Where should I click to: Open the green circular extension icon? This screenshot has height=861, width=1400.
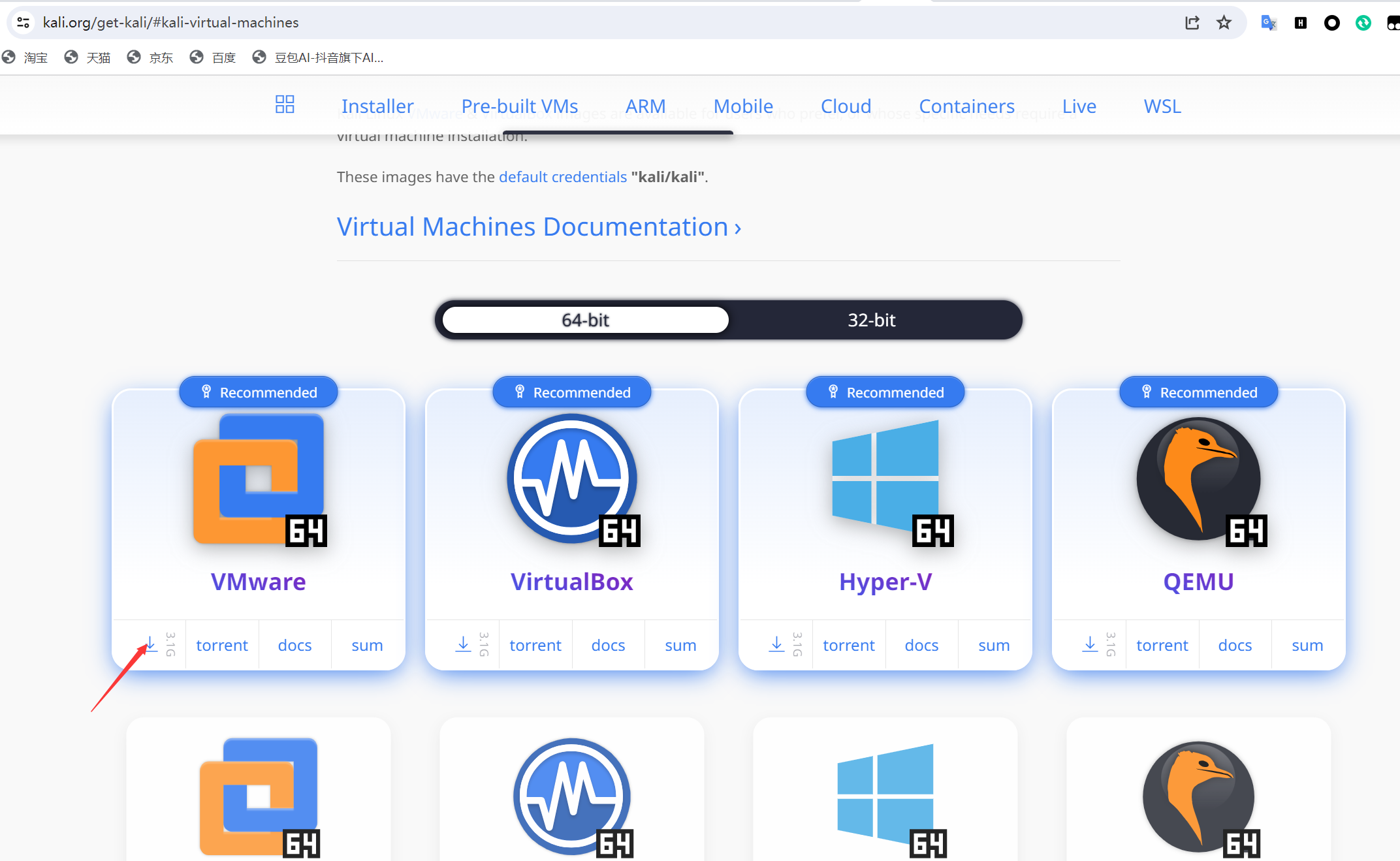[1363, 23]
